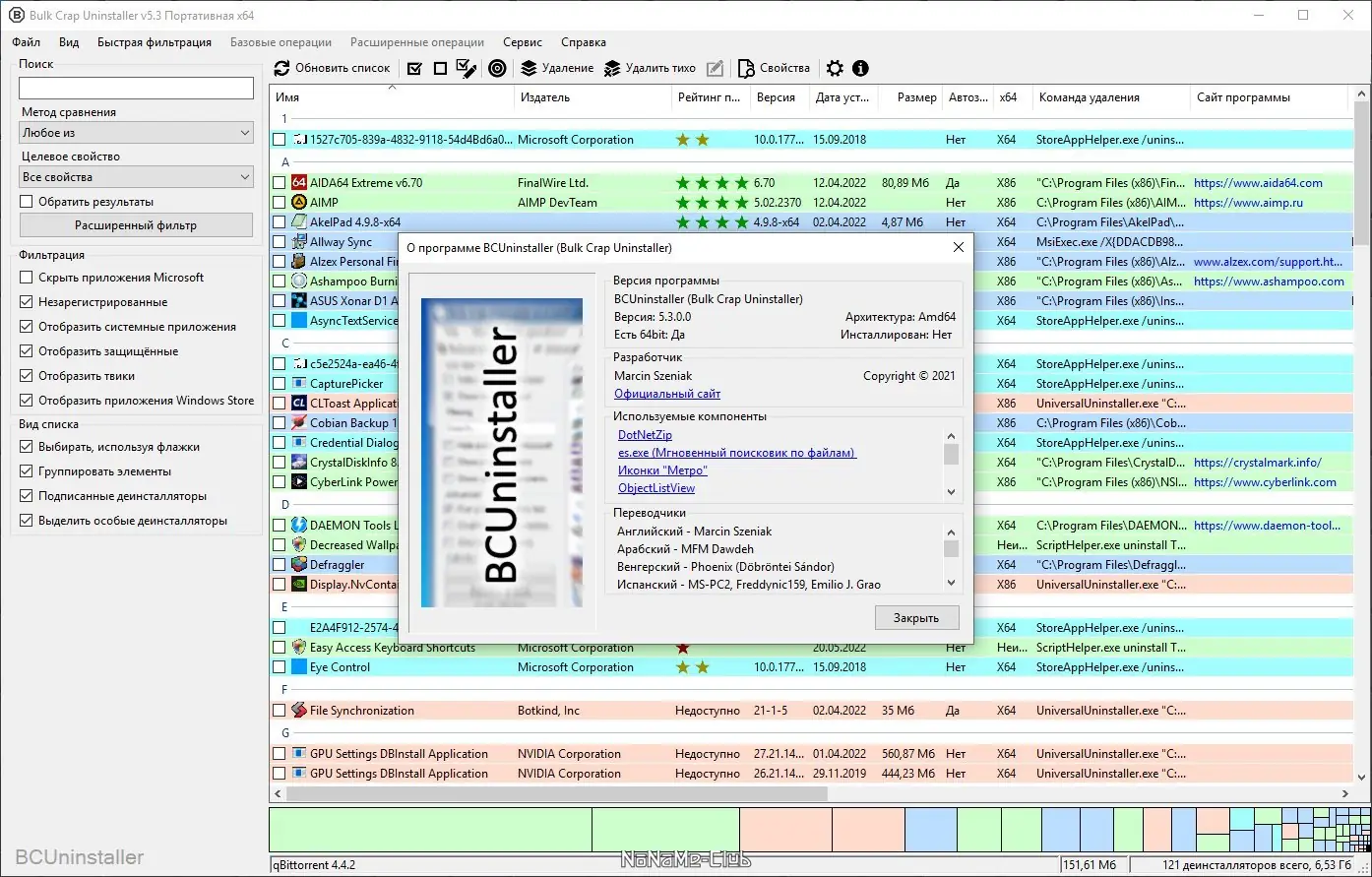This screenshot has width=1372, height=877.
Task: Click the Базовые операции menu
Action: point(281,42)
